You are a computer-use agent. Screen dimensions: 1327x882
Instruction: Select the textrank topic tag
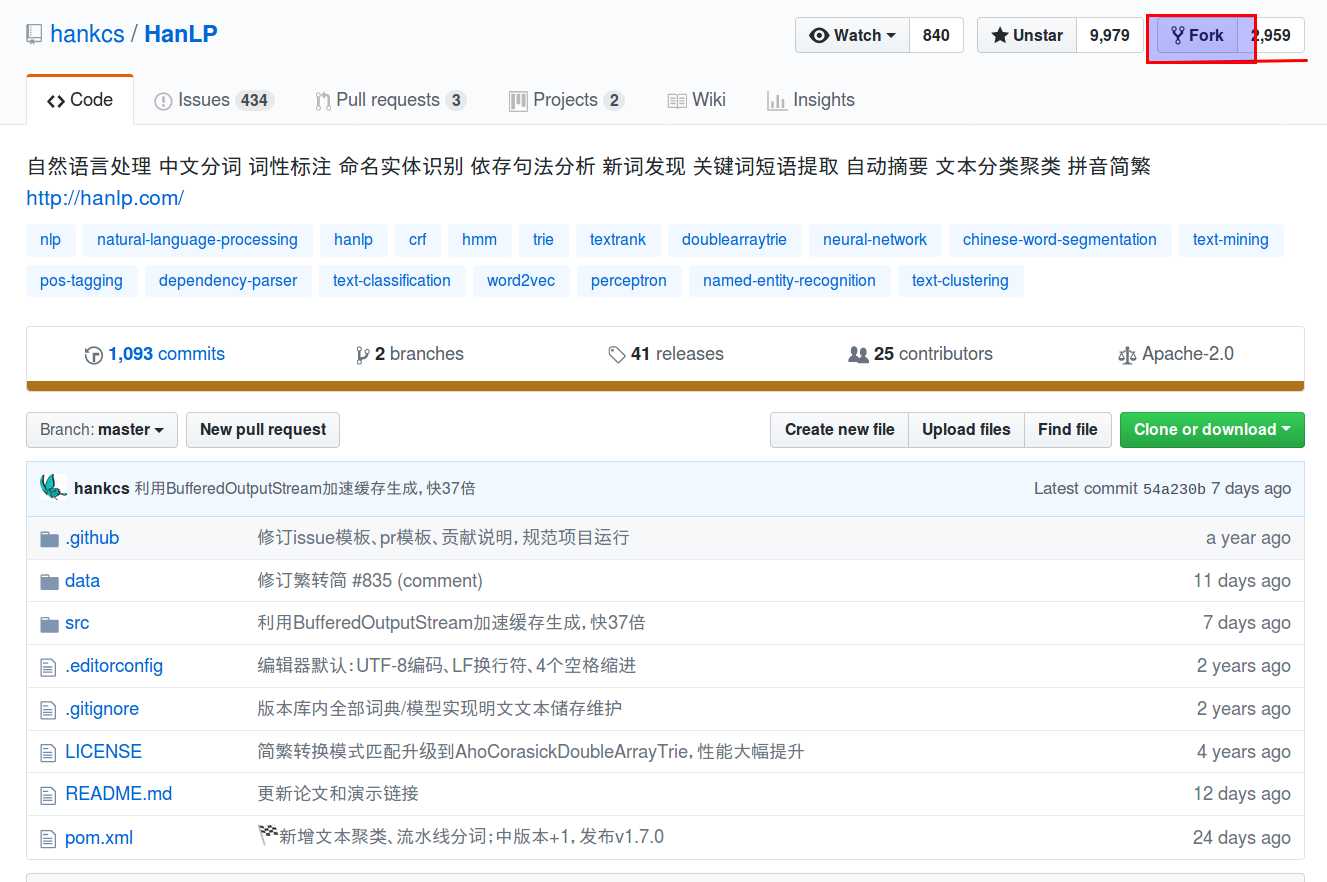(618, 240)
